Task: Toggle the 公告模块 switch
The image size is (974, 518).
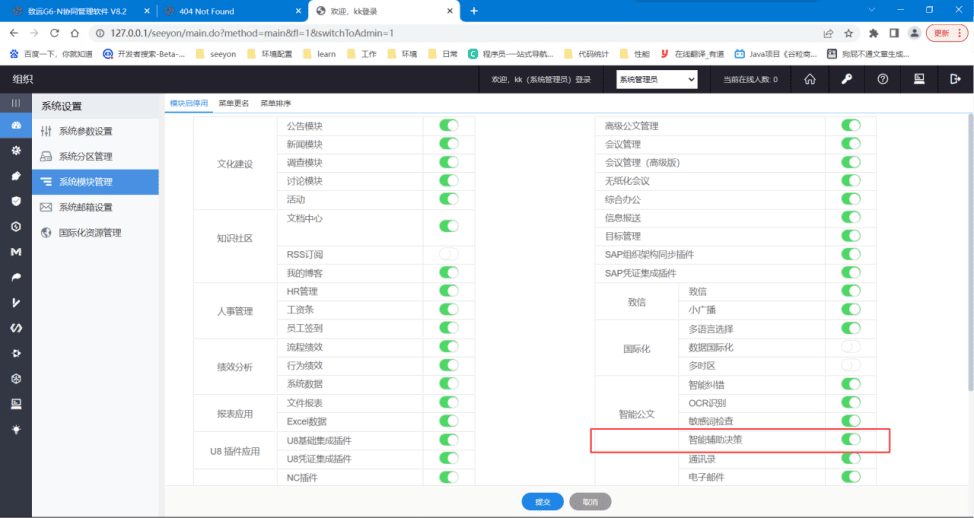Action: (x=448, y=125)
